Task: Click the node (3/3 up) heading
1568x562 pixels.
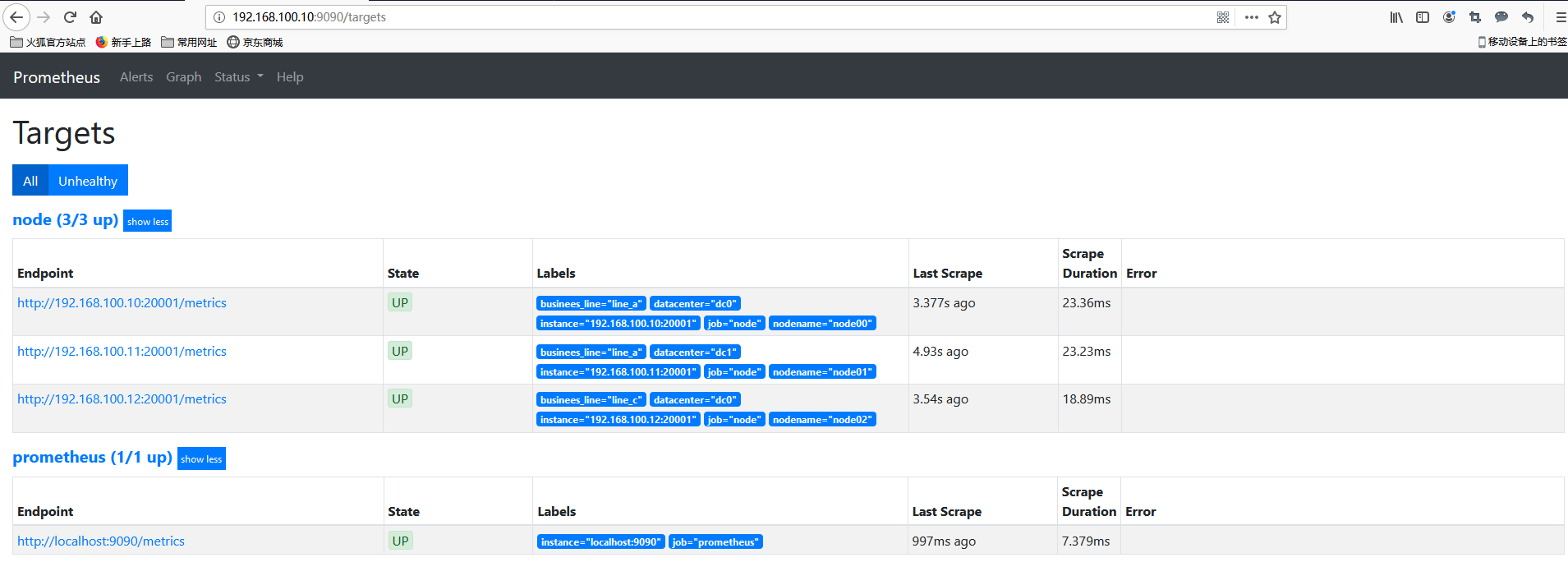Action: tap(66, 219)
